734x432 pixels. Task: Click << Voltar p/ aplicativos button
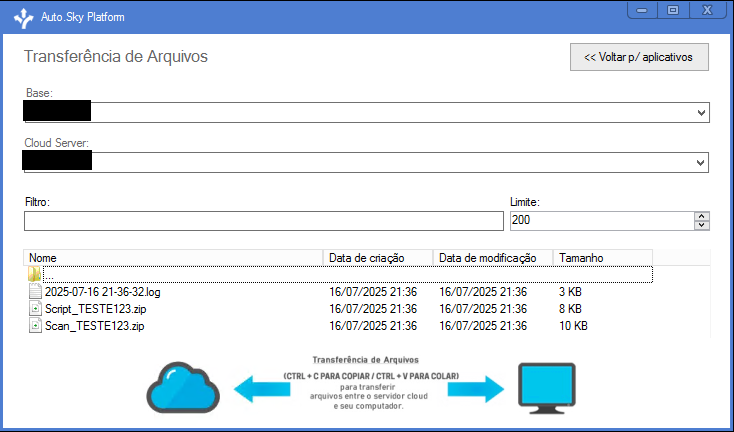coord(639,57)
